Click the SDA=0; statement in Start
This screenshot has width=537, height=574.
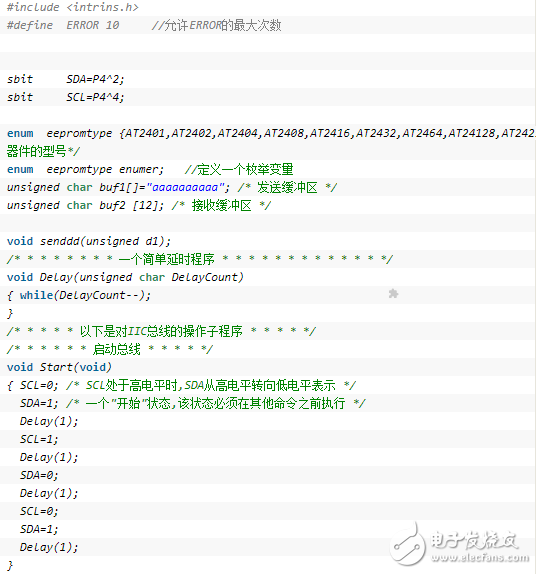39,475
